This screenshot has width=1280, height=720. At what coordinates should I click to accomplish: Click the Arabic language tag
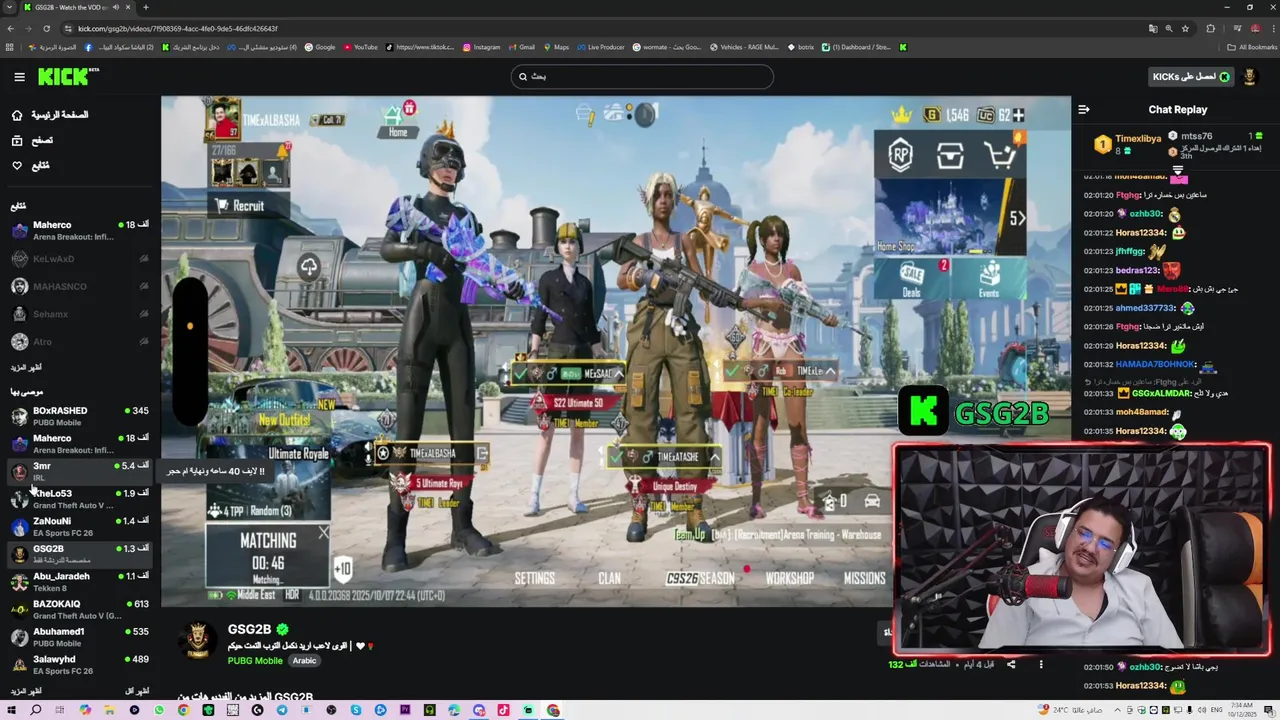click(x=304, y=661)
